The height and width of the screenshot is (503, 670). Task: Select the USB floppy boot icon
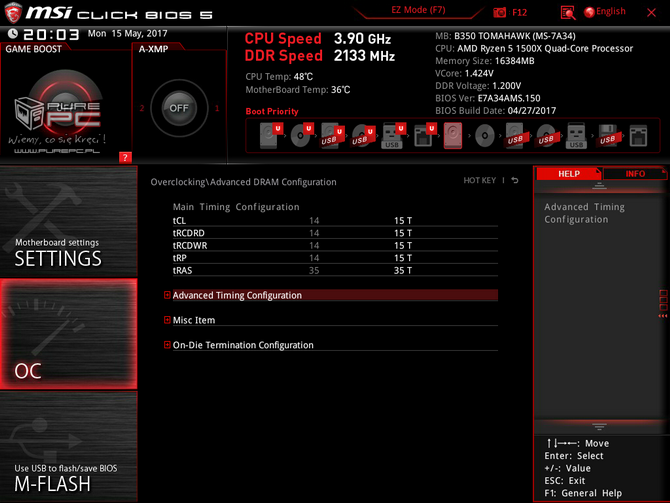click(608, 135)
